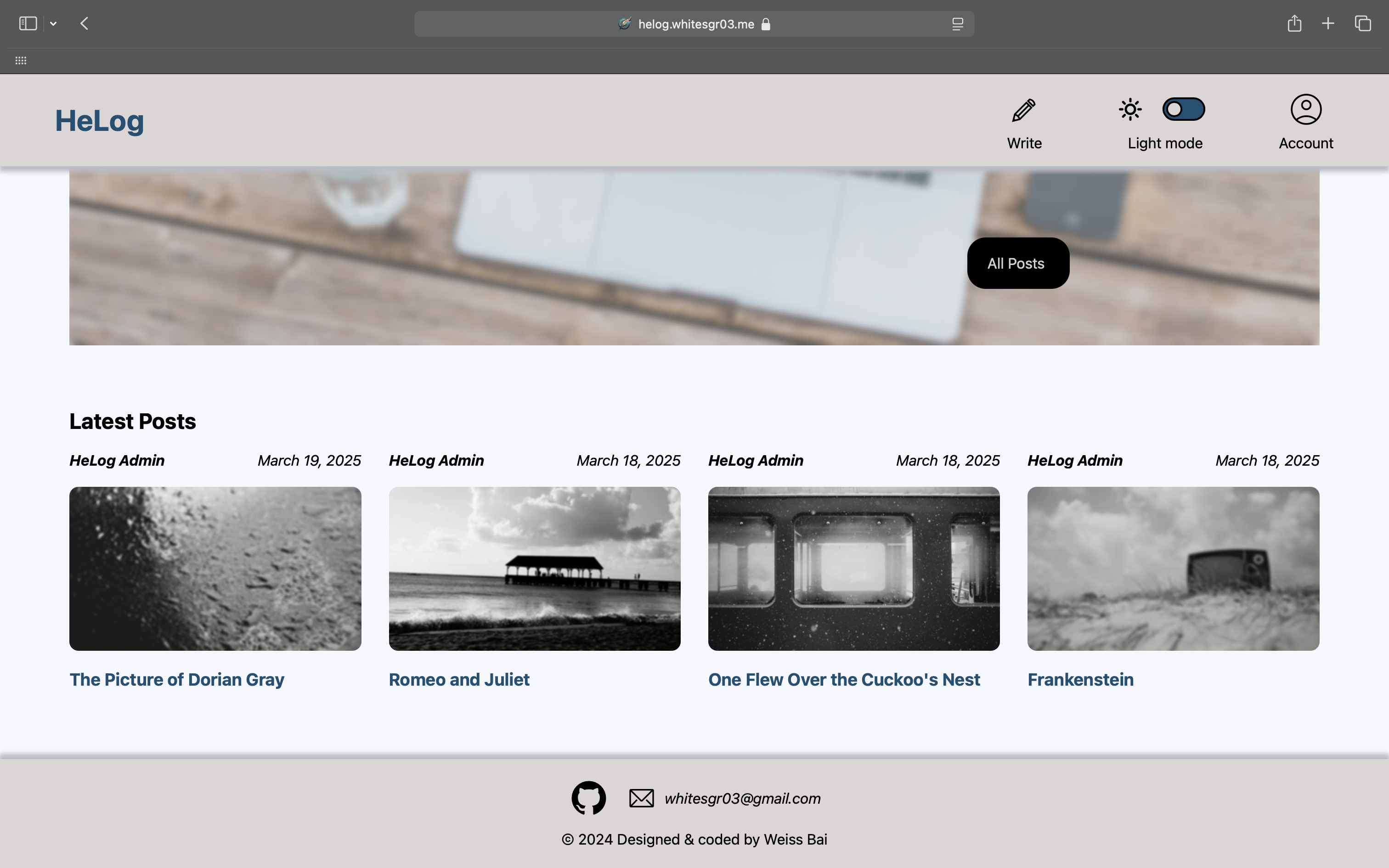Open a new tab with plus icon
This screenshot has width=1389, height=868.
(x=1327, y=23)
